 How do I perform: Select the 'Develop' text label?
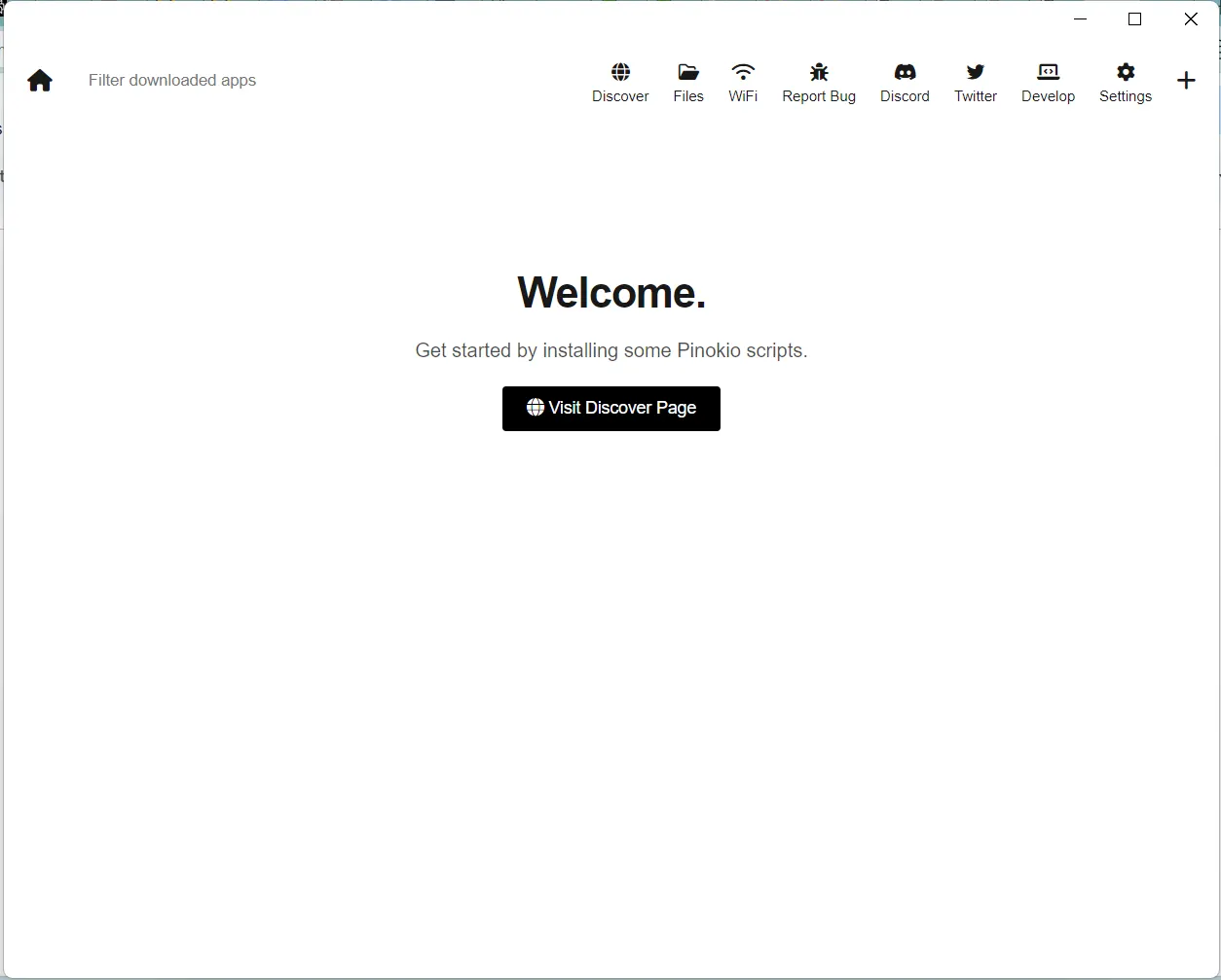tap(1048, 96)
